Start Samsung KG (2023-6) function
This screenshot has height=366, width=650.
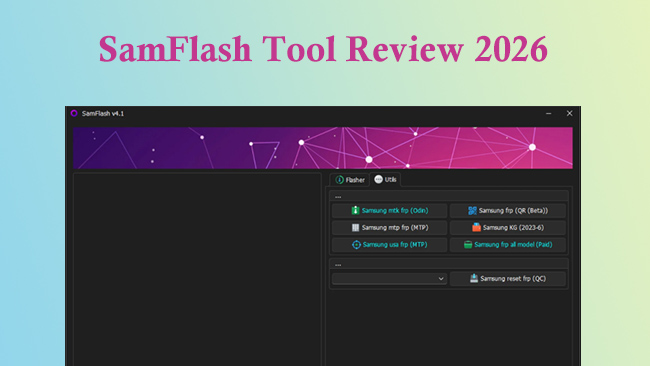pyautogui.click(x=508, y=228)
